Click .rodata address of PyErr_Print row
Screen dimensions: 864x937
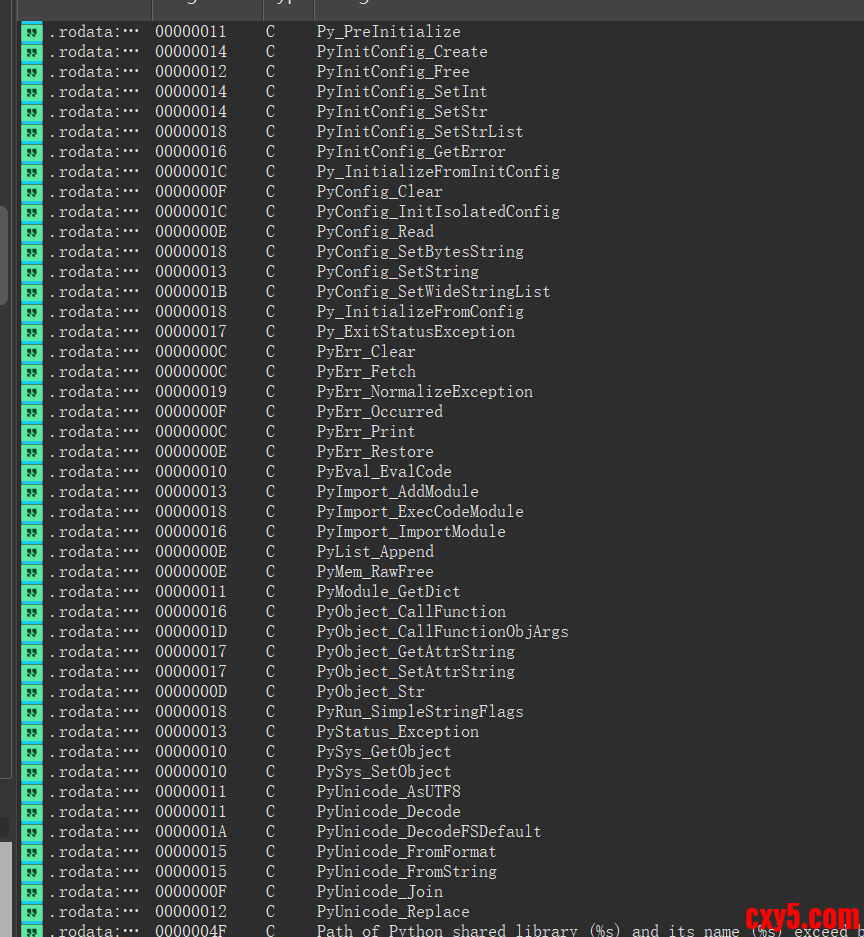click(x=94, y=432)
